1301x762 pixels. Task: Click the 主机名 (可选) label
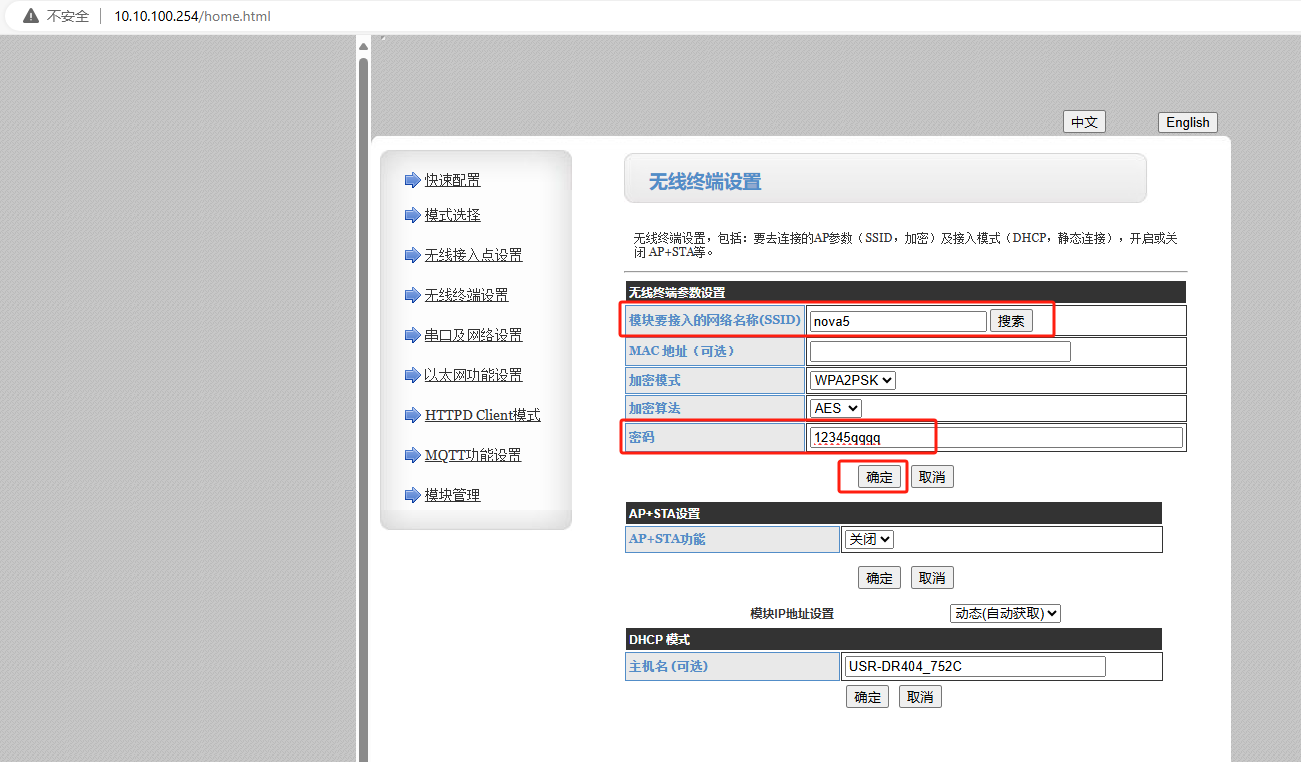pos(668,666)
